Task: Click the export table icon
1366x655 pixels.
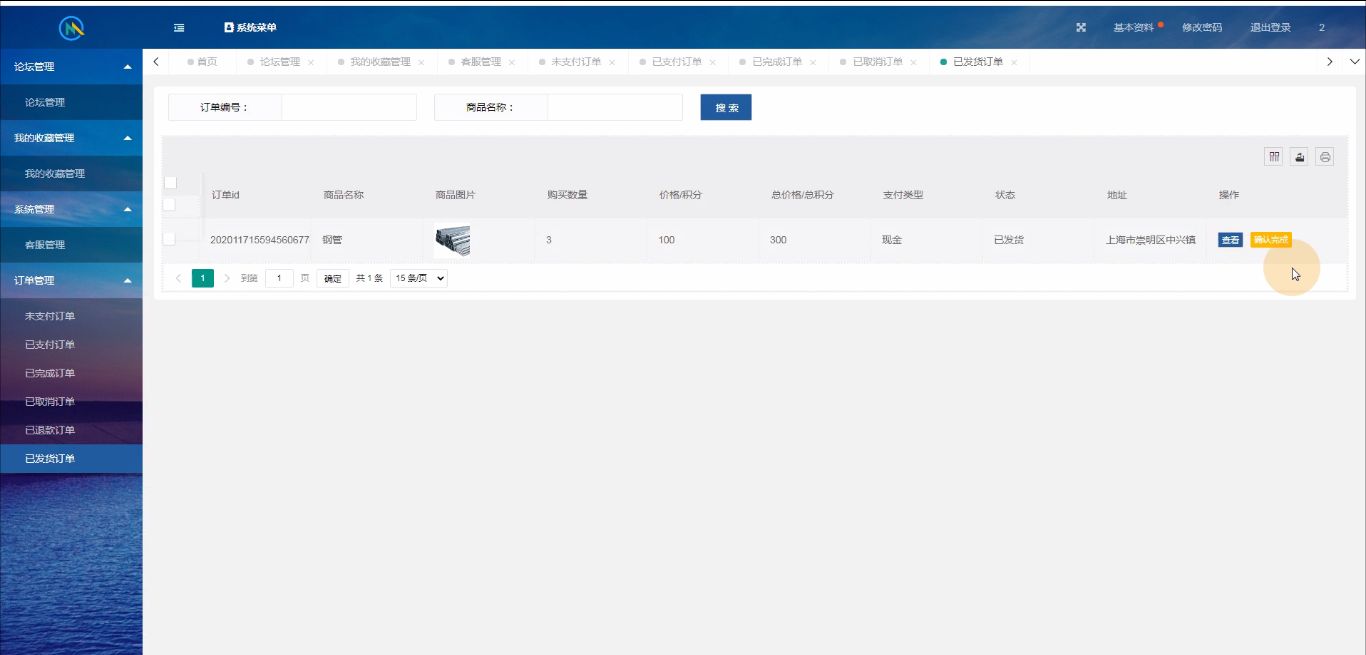Action: coord(1299,156)
